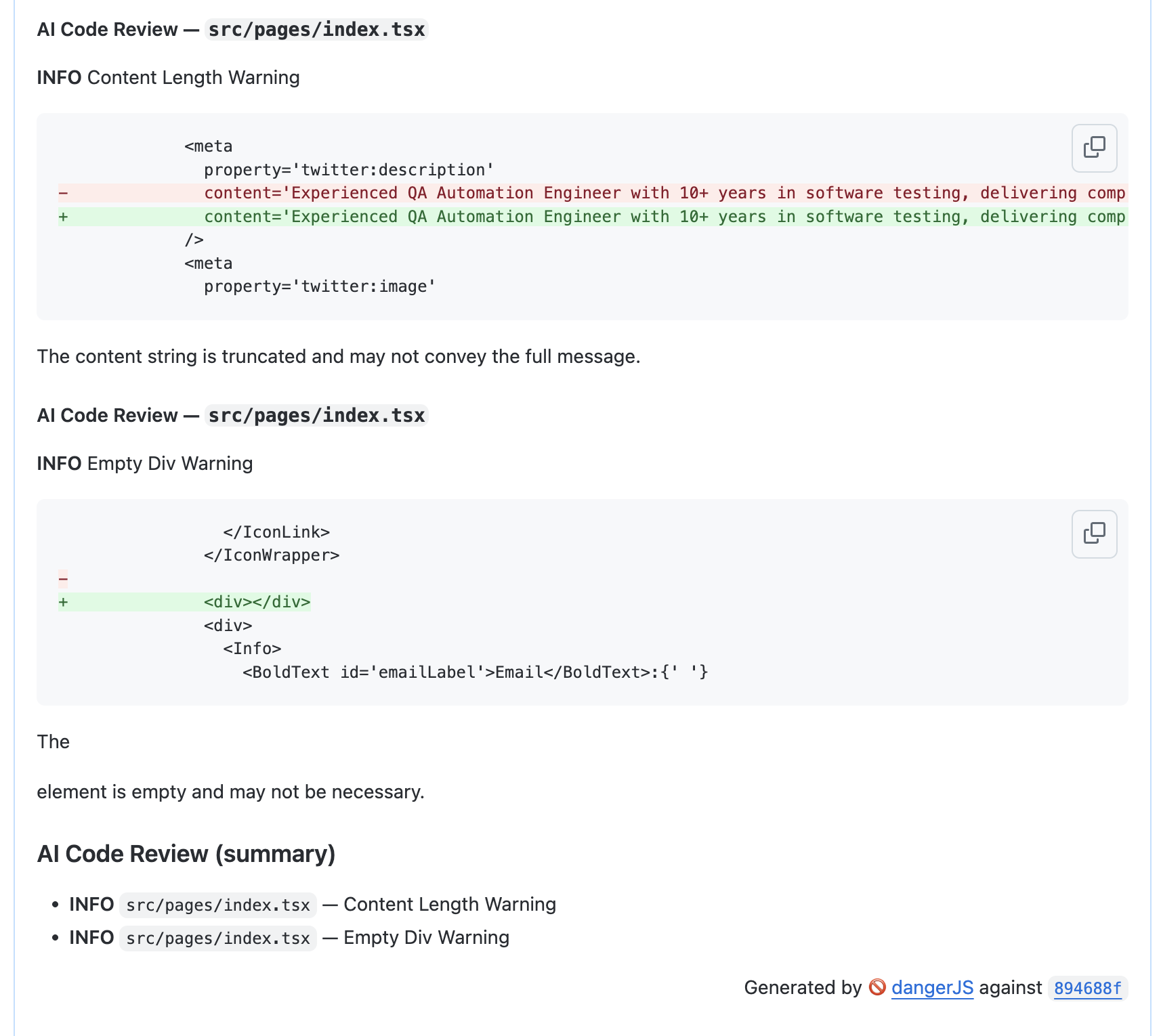Click the 'AI Code Review (summary)' heading
1161x1036 pixels.
coord(186,854)
